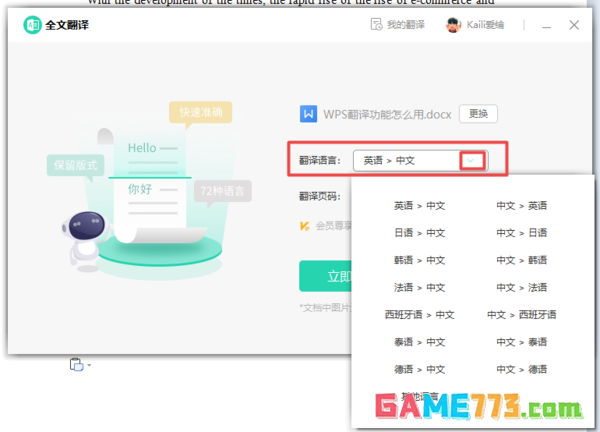The width and height of the screenshot is (600, 432).
Task: Open the Kaili user avatar
Action: [x=453, y=25]
